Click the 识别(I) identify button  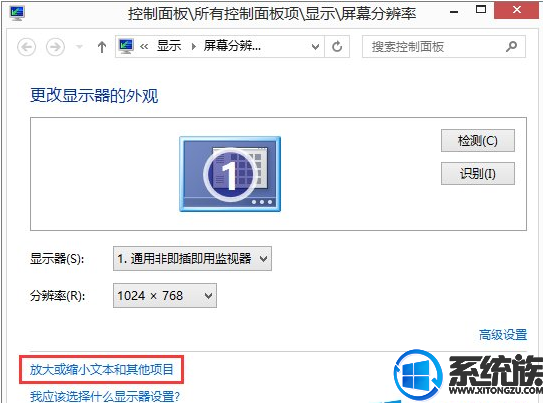pyautogui.click(x=478, y=173)
